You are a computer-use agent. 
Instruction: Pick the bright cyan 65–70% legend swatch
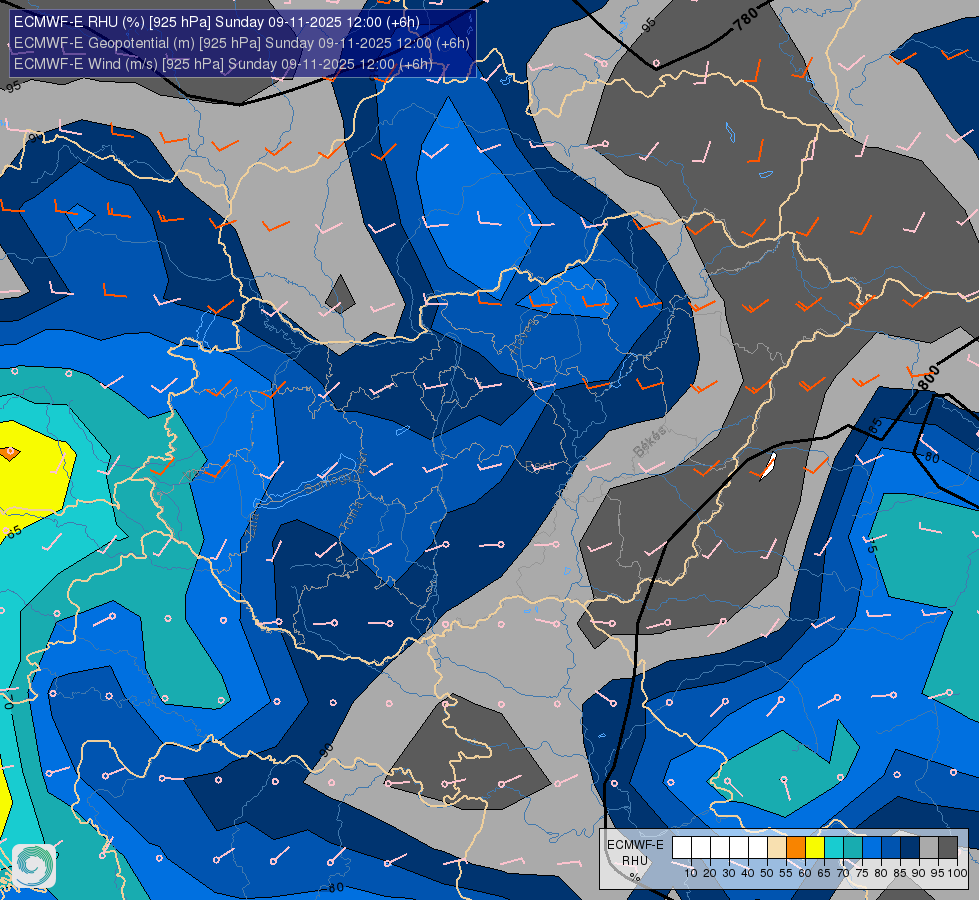click(834, 848)
